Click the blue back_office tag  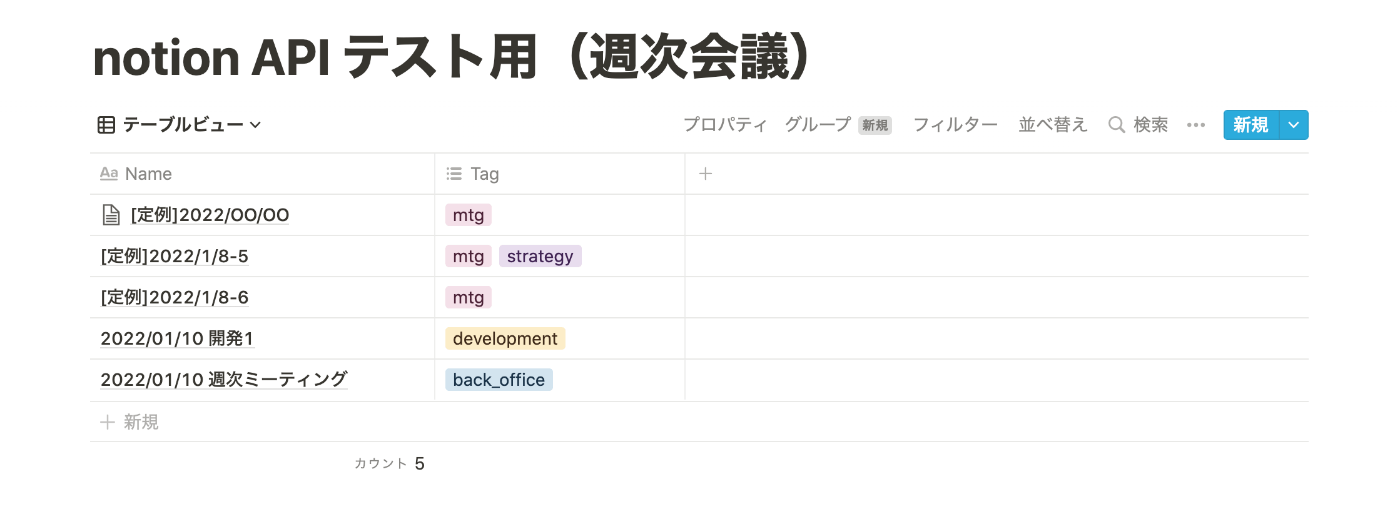(499, 380)
